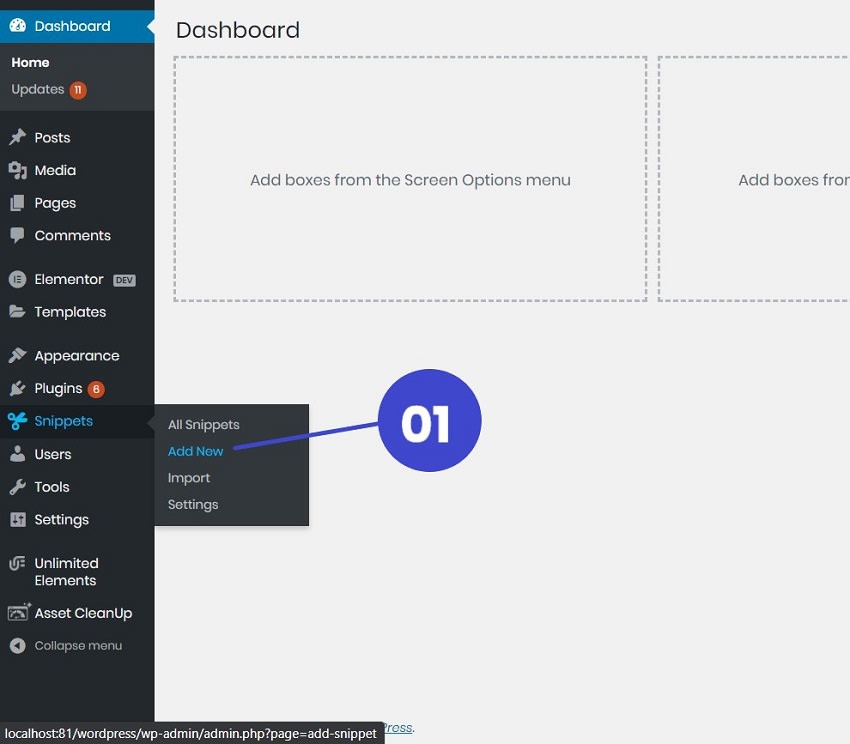Click the partially visible WordPress footer link
This screenshot has height=744, width=850.
398,728
